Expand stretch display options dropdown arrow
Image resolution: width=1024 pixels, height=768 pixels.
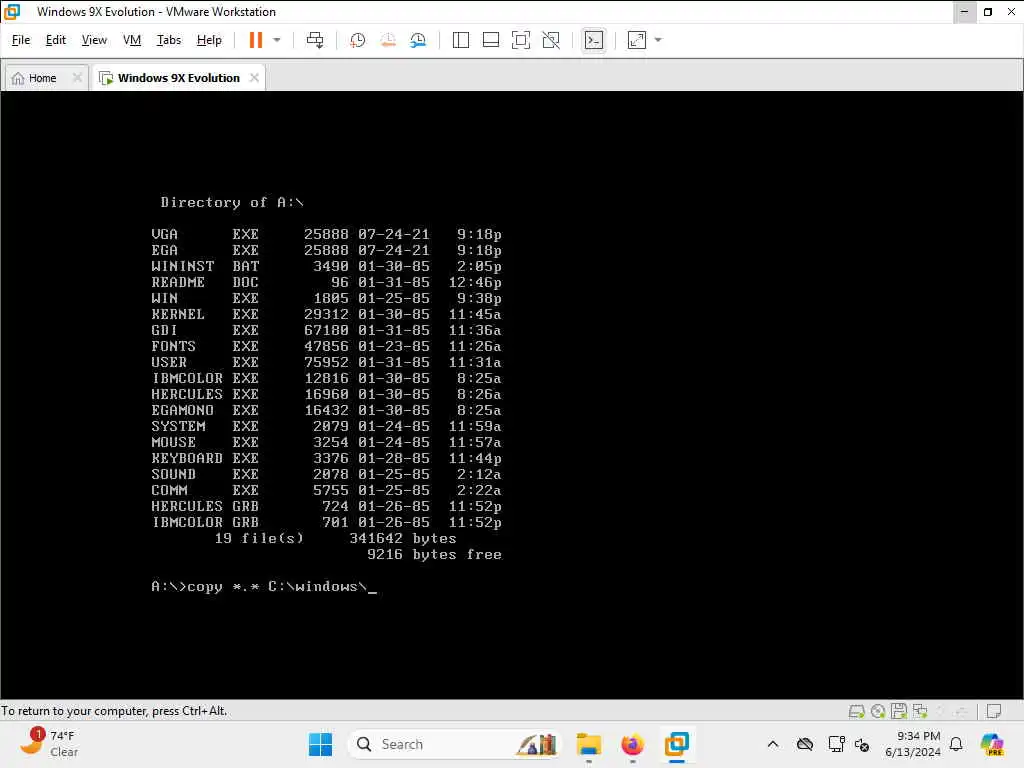[658, 40]
